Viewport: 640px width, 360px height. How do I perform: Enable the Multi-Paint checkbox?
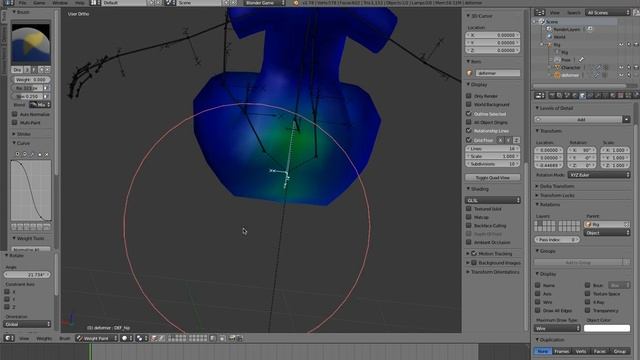pos(15,122)
